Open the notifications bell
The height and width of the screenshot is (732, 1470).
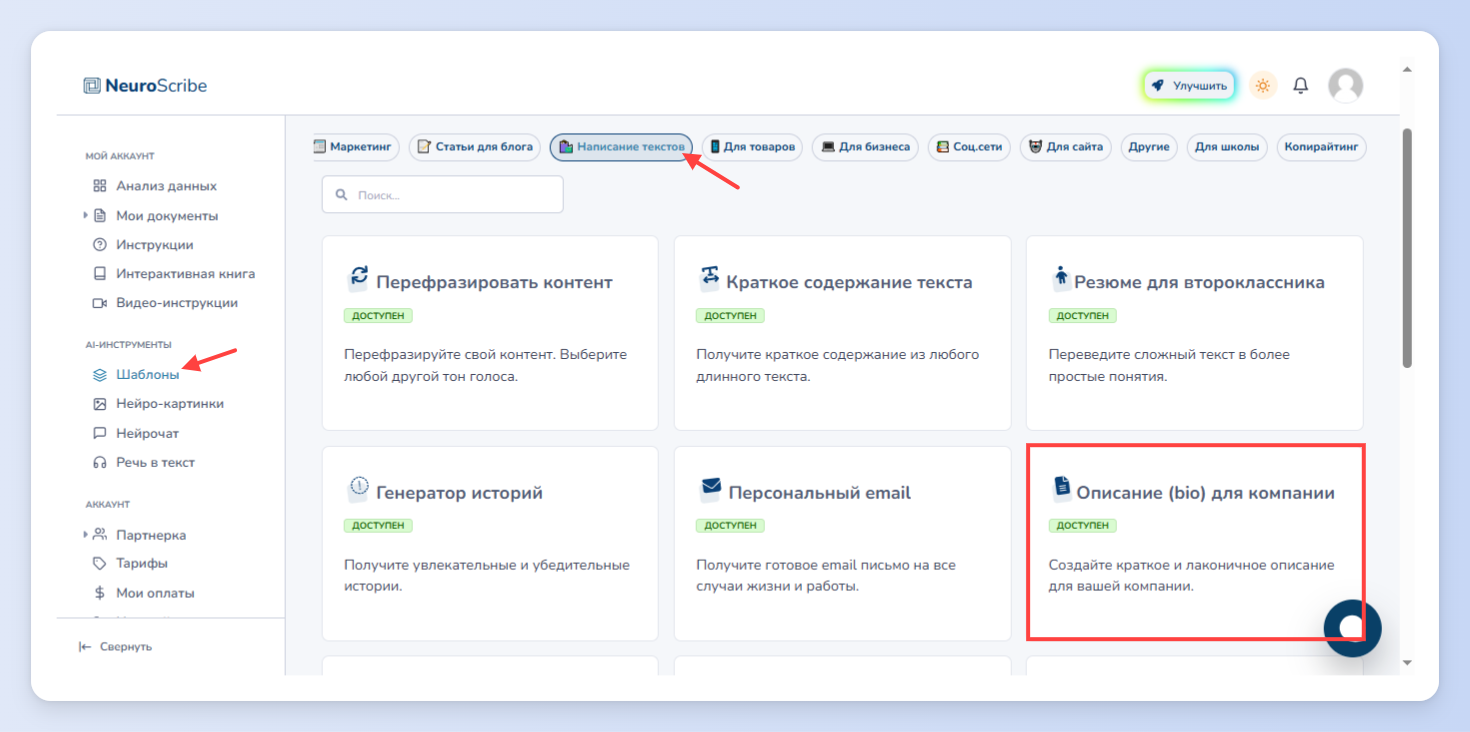coord(1300,86)
